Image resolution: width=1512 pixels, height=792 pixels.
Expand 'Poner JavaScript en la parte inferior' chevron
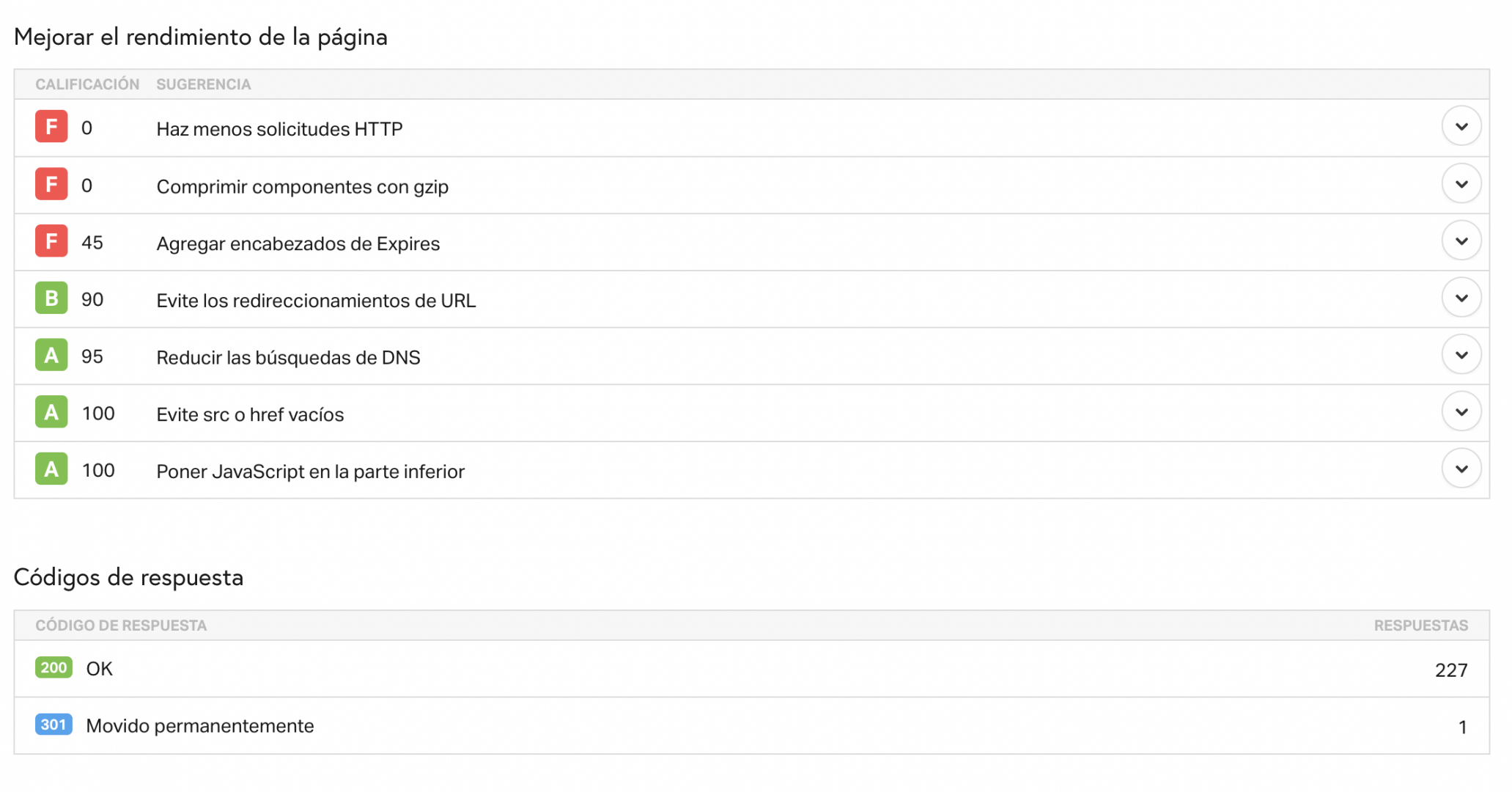click(1461, 469)
